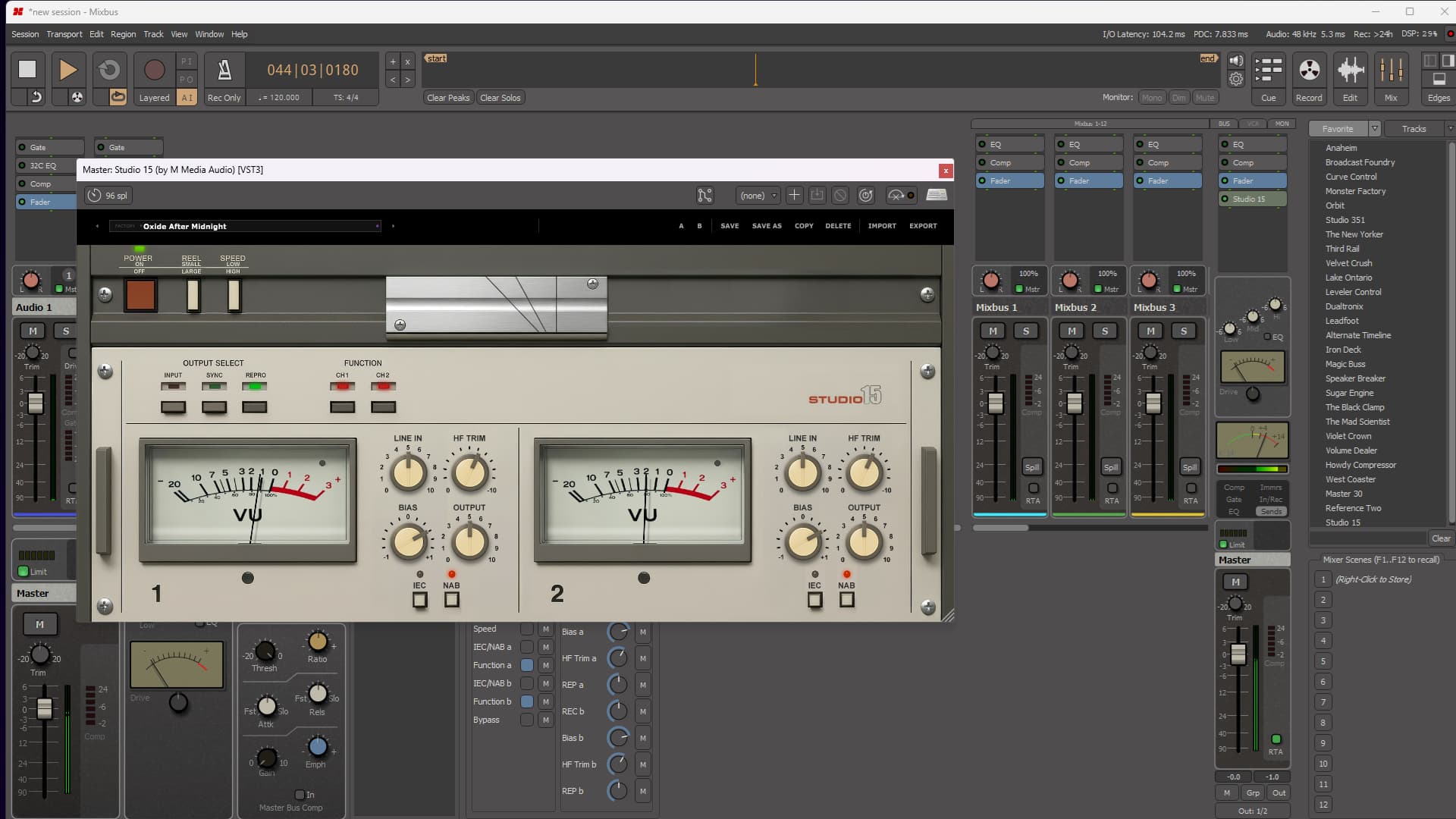Toggle plugin latency meter override icon

point(901,196)
